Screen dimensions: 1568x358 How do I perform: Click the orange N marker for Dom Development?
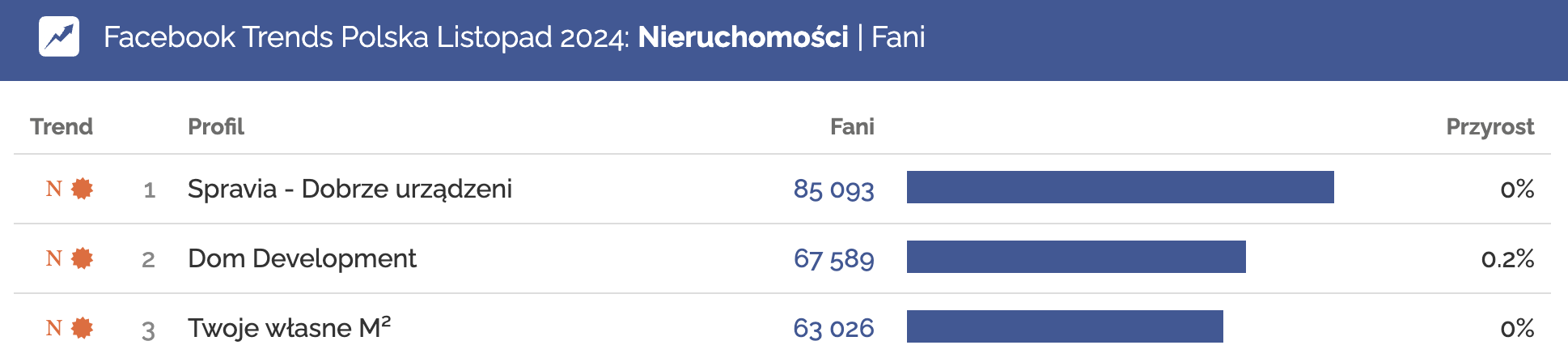[x=54, y=258]
